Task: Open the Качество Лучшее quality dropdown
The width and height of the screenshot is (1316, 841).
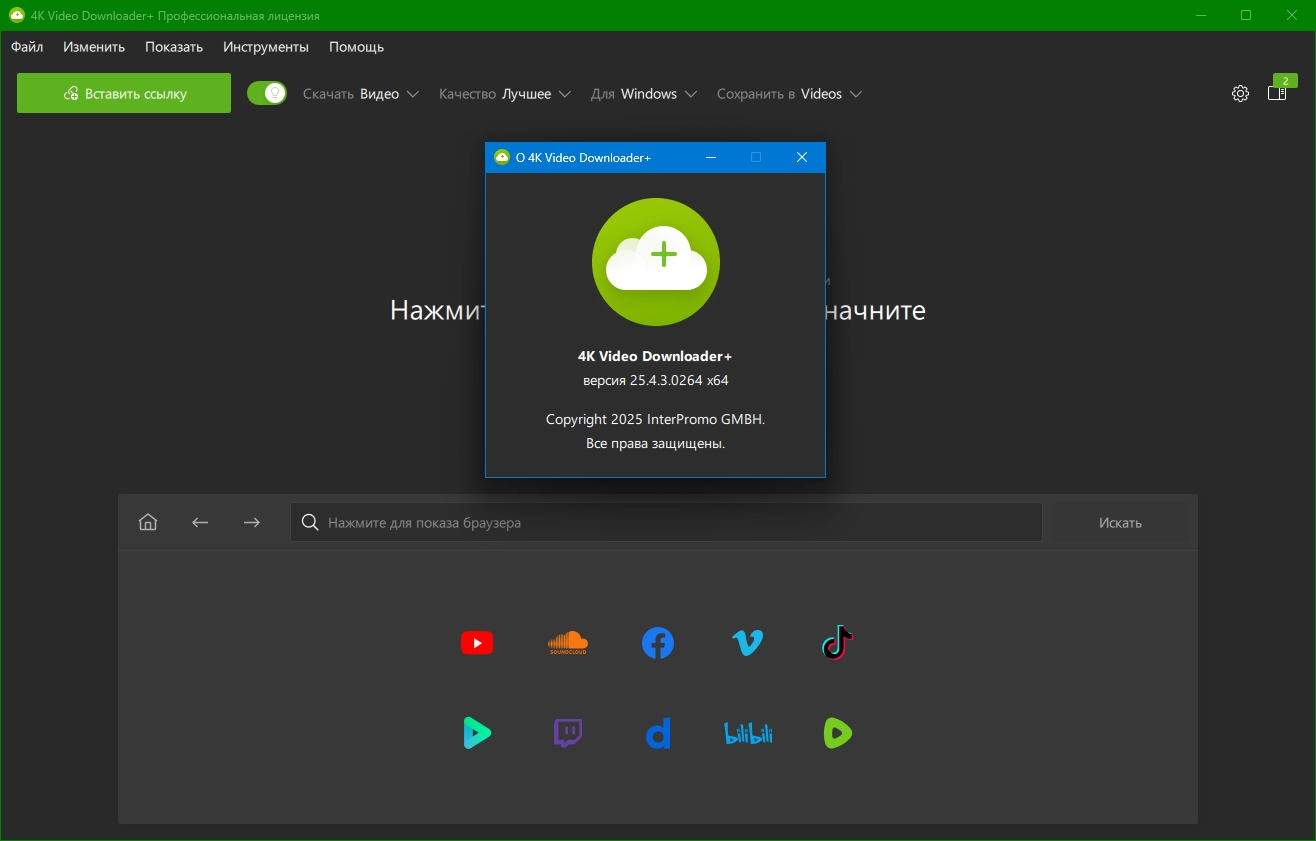Action: [504, 94]
